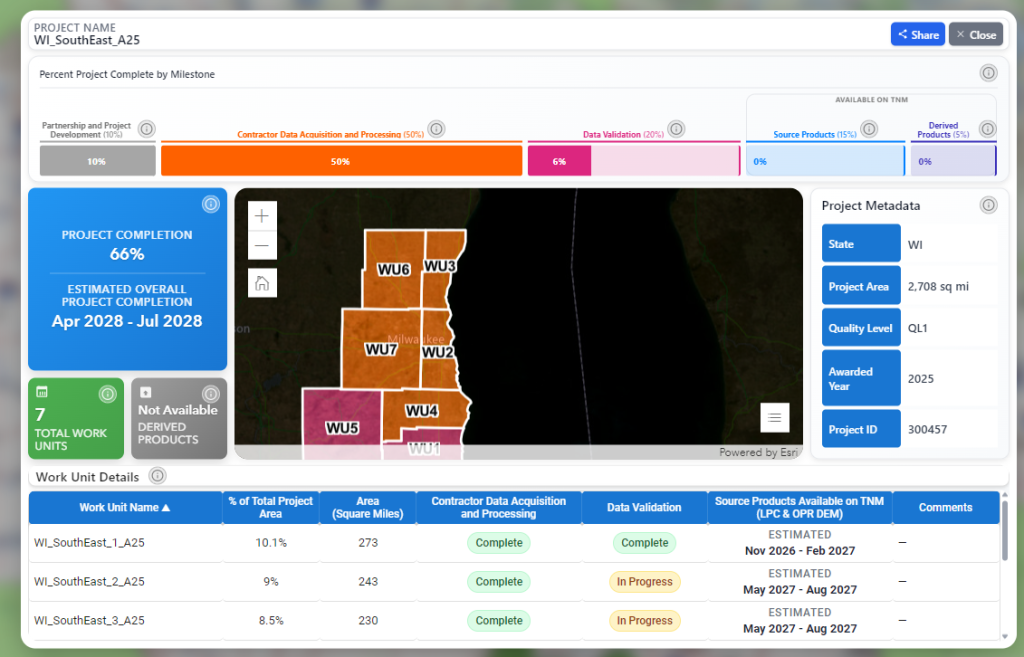Click the 10.1% project area value
Viewport: 1024px width, 657px height.
[271, 543]
